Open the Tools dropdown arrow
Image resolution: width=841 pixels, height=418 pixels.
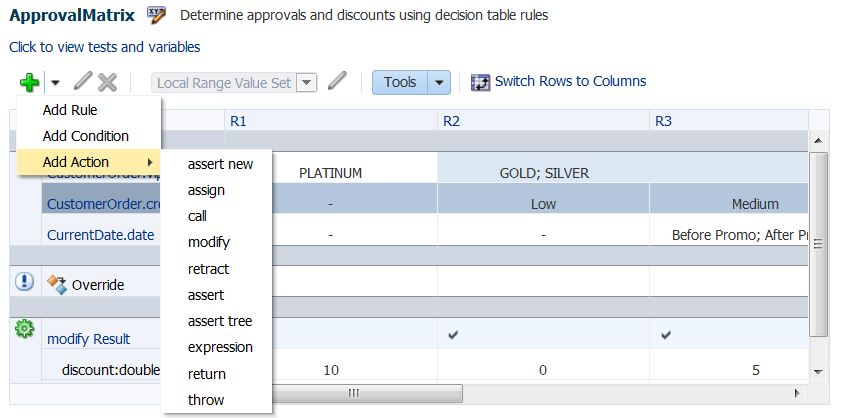439,83
